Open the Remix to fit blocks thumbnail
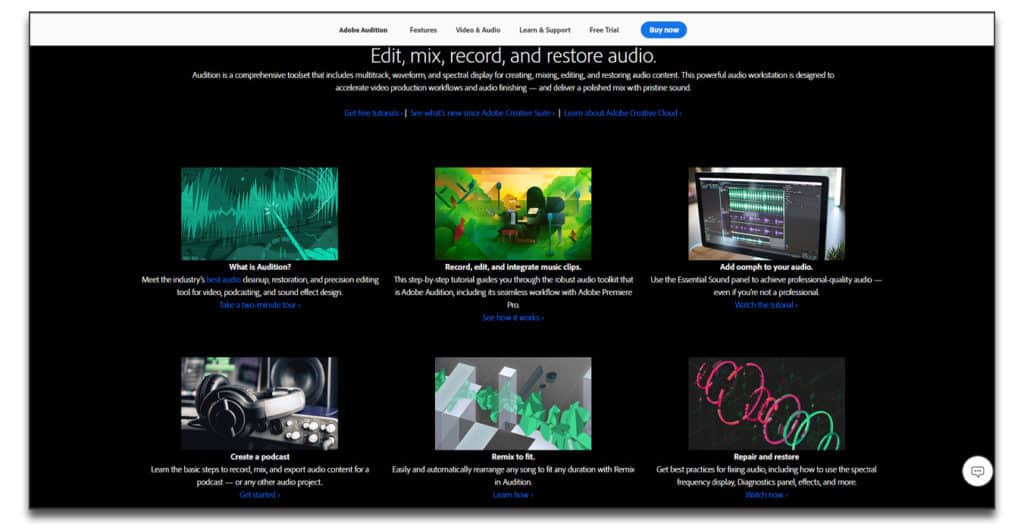 point(513,403)
